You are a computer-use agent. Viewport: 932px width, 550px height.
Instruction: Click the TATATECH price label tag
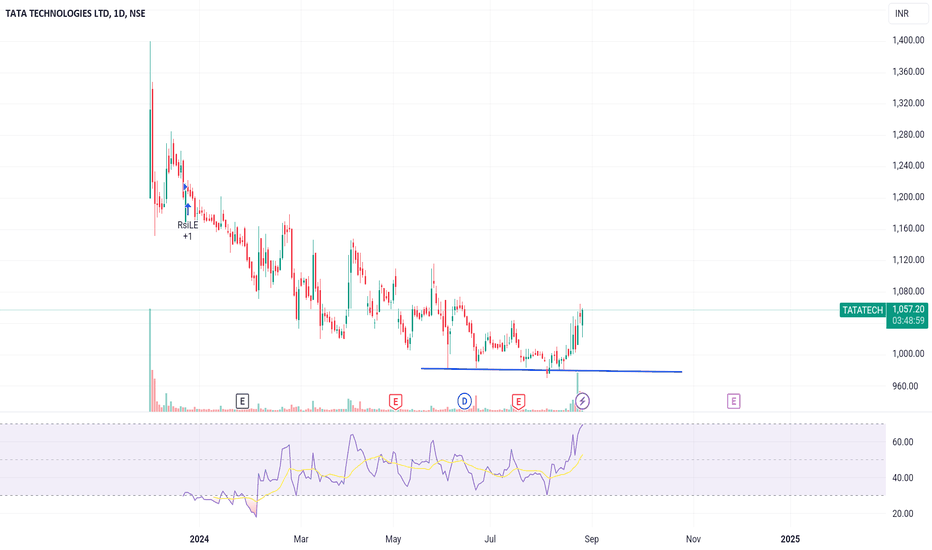[x=862, y=310]
